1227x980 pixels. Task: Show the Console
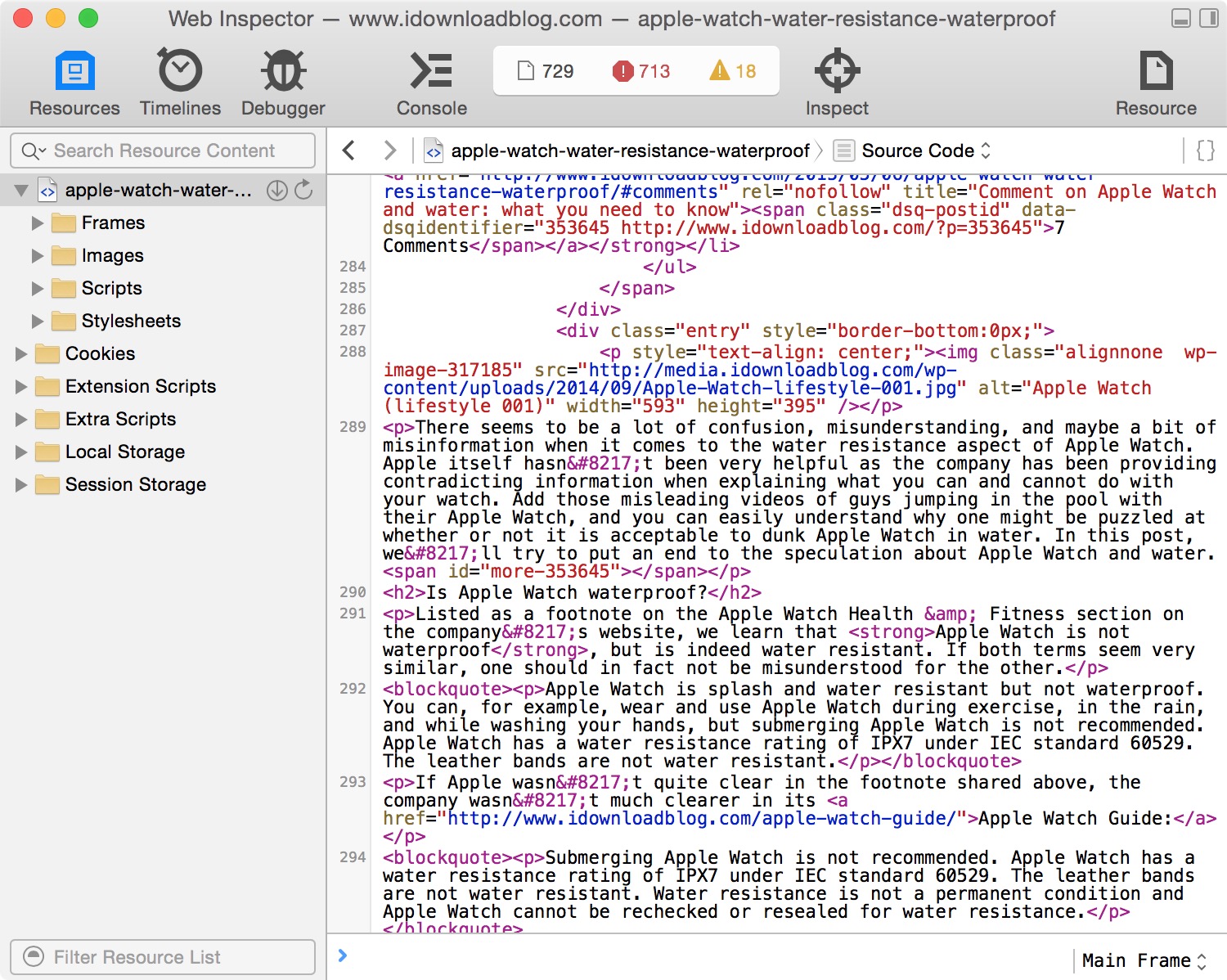pyautogui.click(x=431, y=83)
